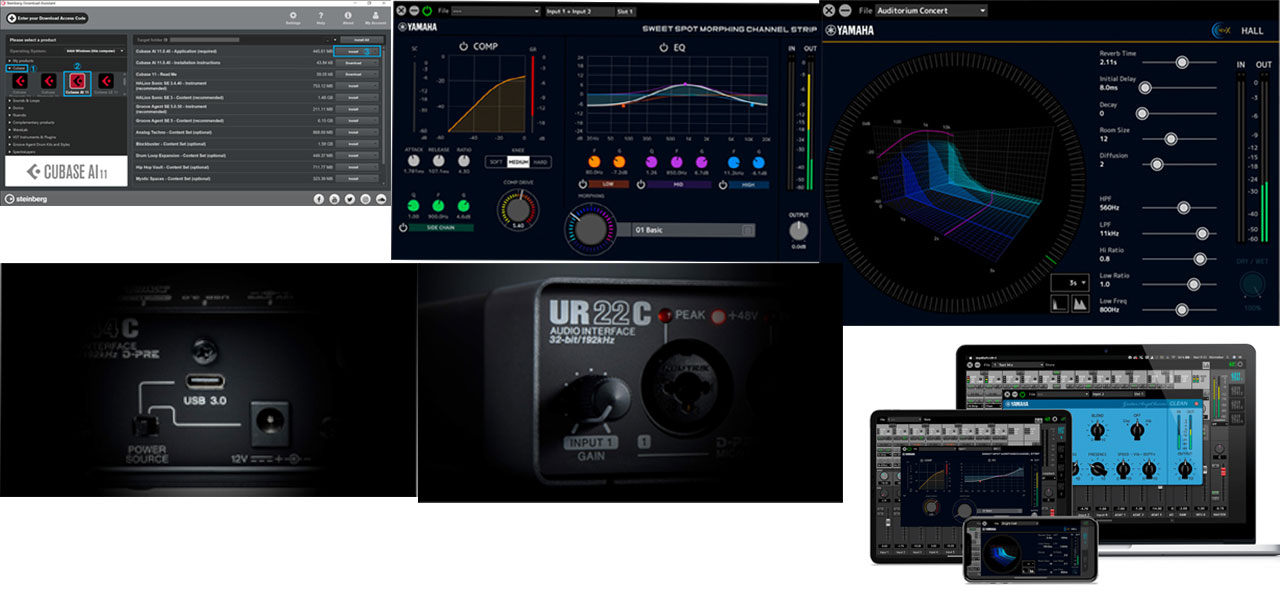Click the 01 Basic preset field

point(693,230)
